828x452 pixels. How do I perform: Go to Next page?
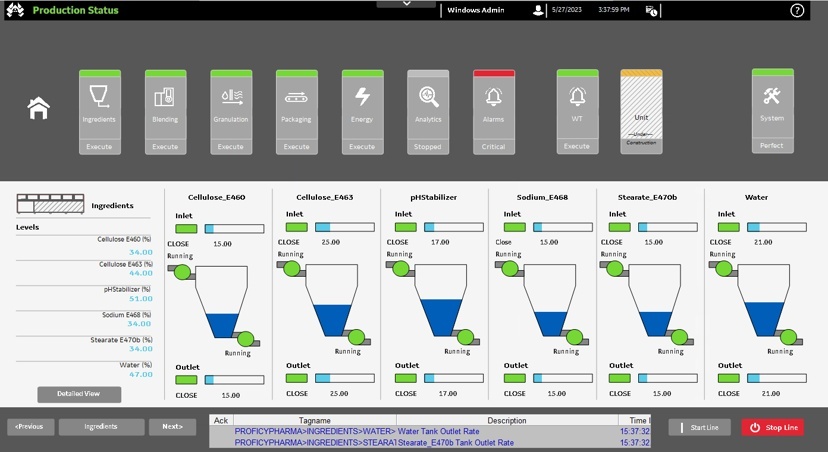coord(172,427)
